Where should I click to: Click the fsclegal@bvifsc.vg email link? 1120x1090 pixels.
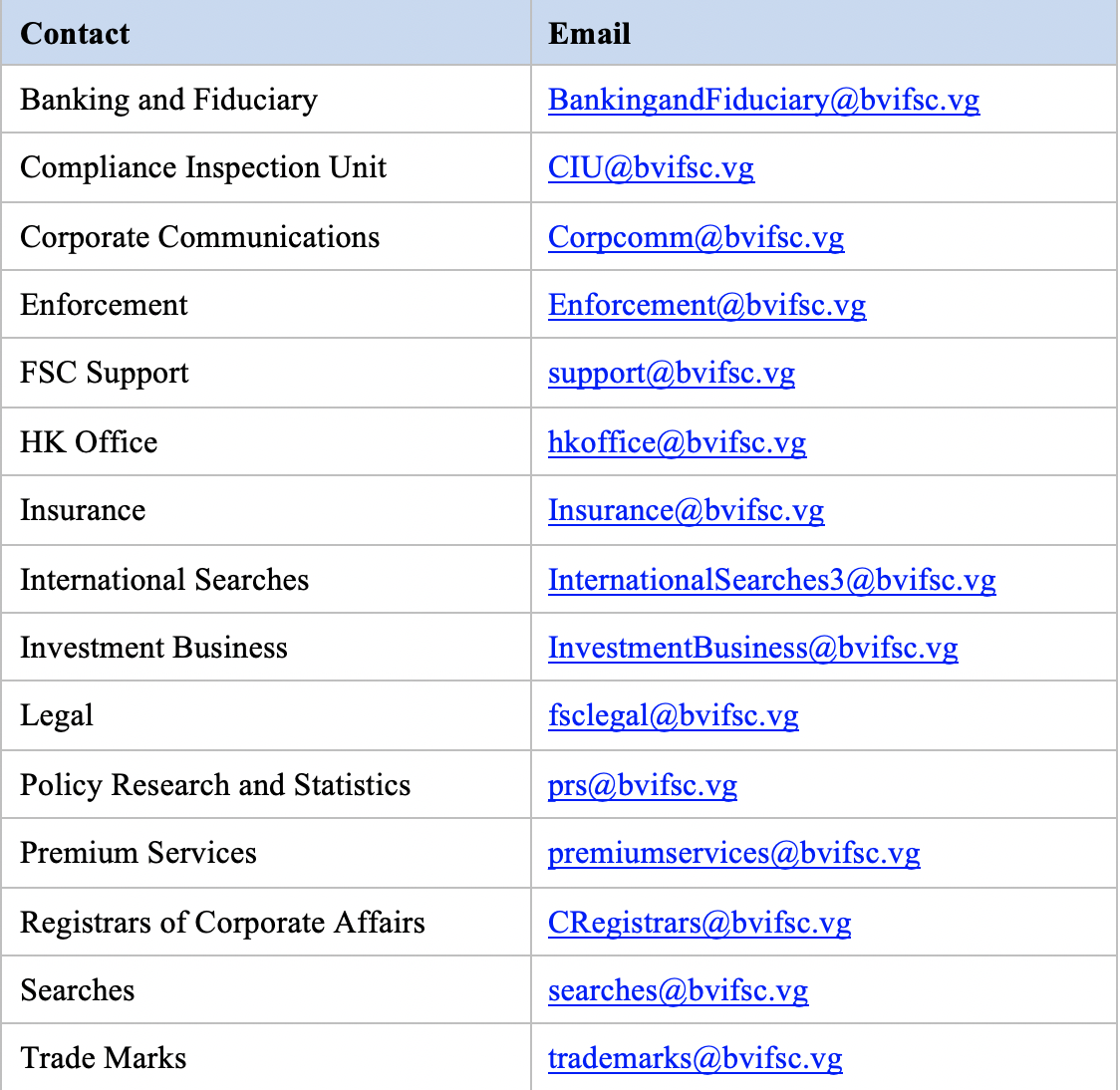[x=673, y=715]
